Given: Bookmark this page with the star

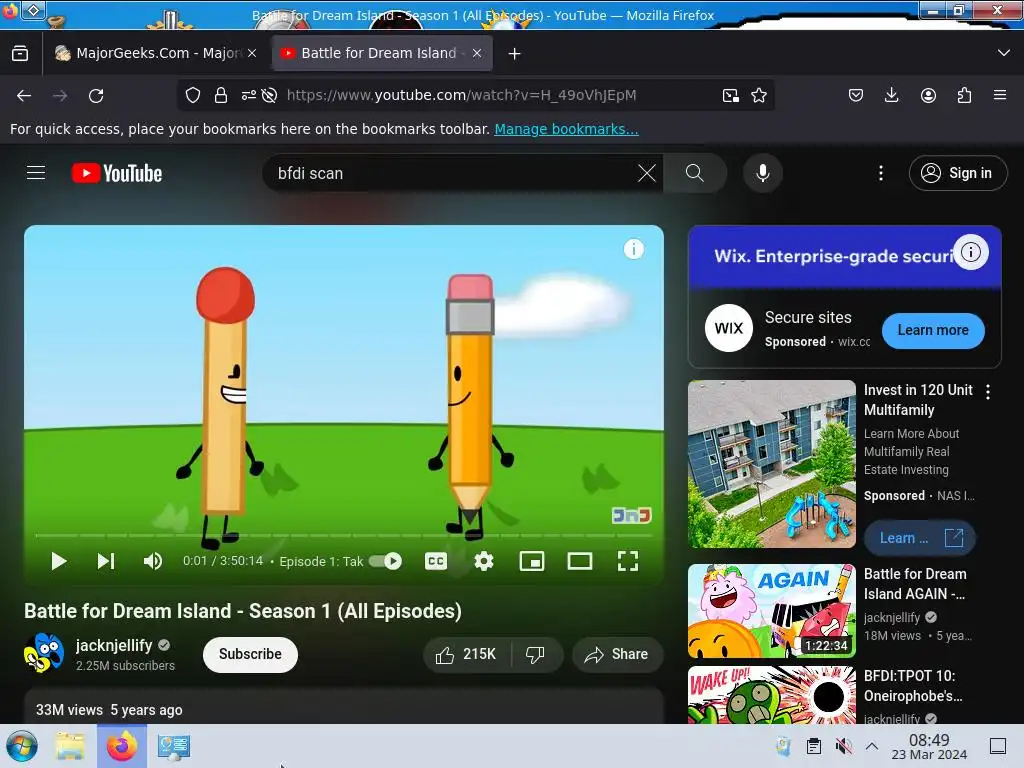Looking at the screenshot, I should click(759, 95).
